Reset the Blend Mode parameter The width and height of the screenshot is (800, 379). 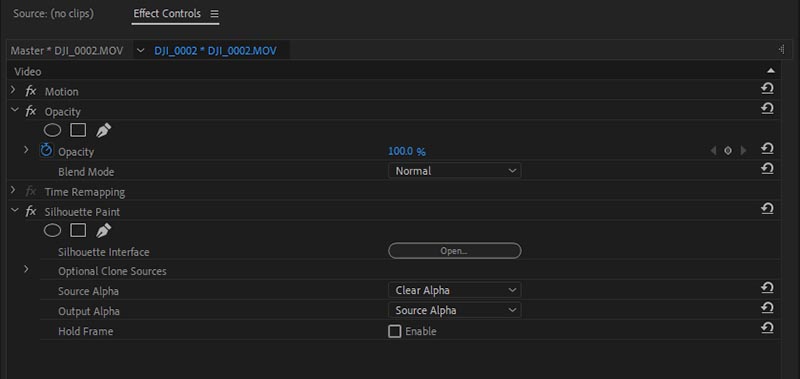tap(767, 169)
